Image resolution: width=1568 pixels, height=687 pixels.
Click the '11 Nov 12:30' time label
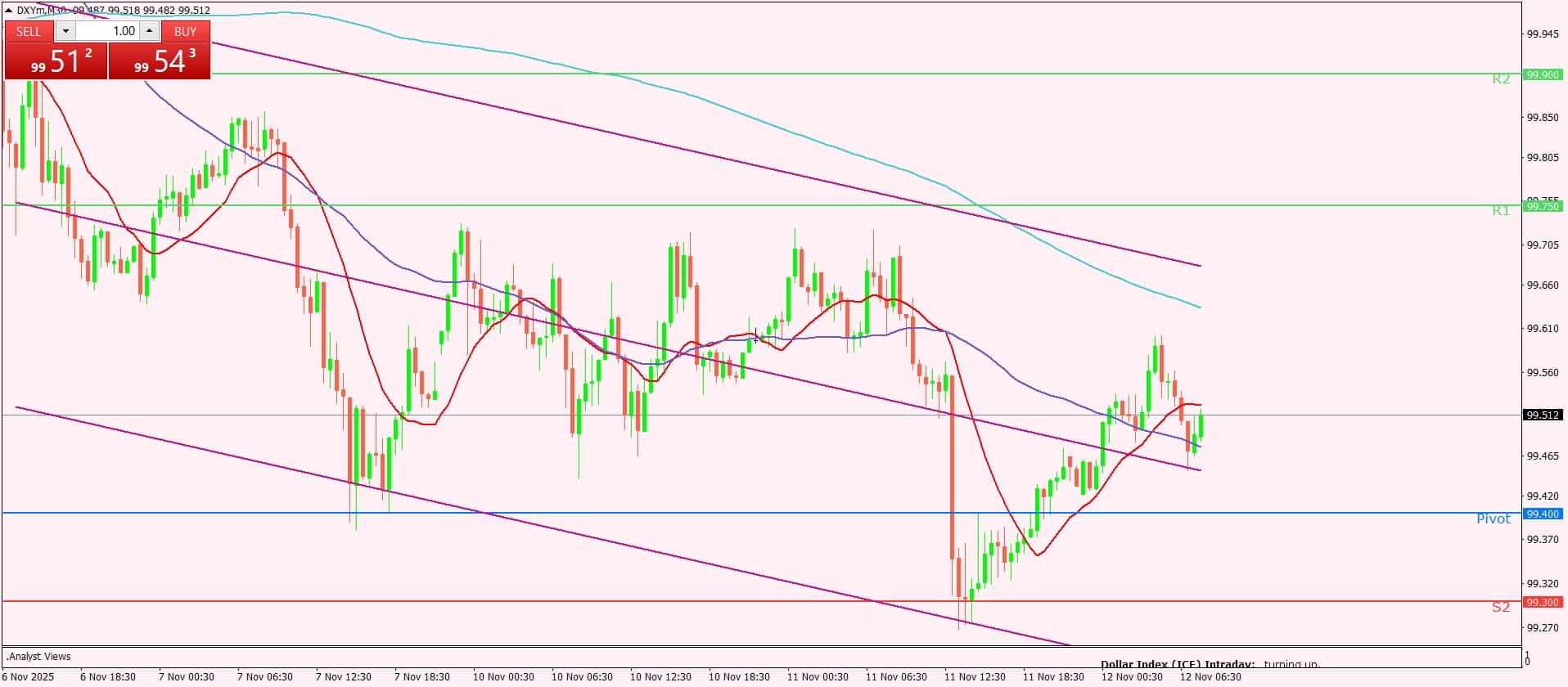click(975, 676)
